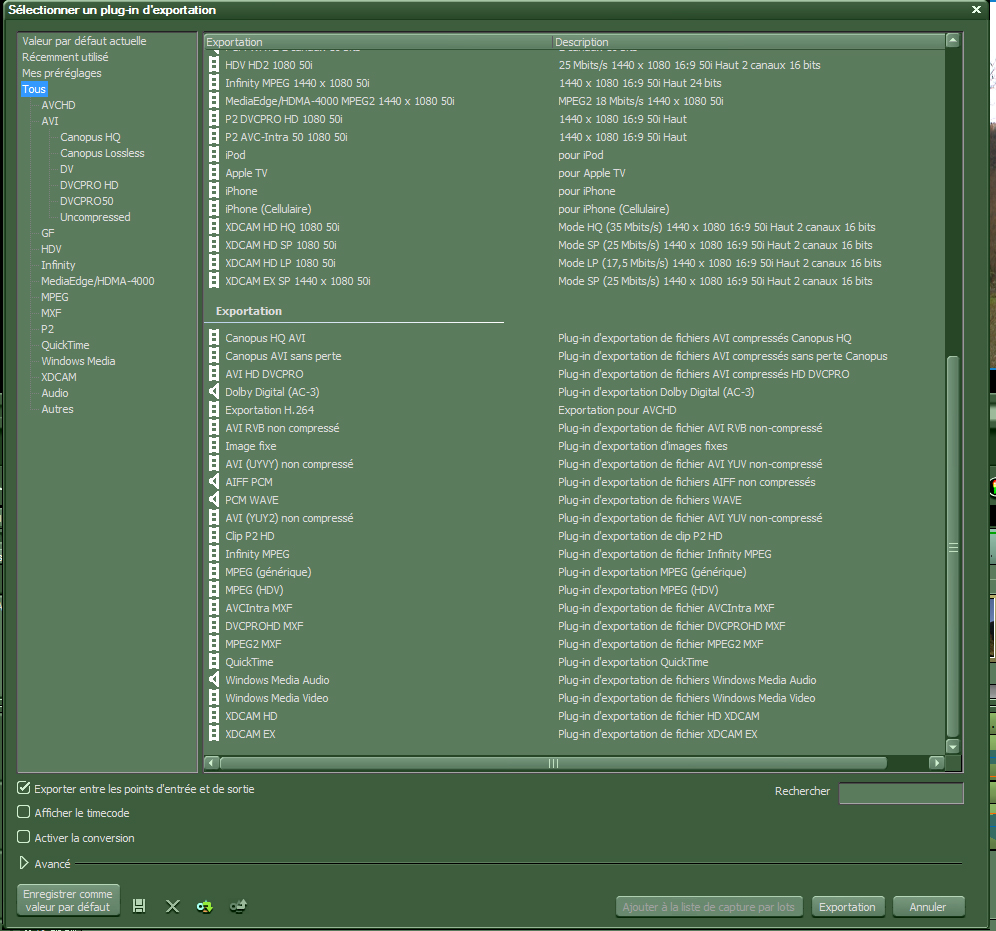Uncheck Exporter entre les points d'entrée et de sortie
Screen dimensions: 996x931
pyautogui.click(x=24, y=788)
